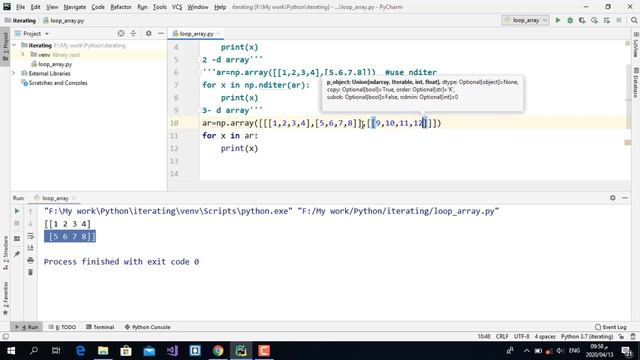Expand the venv folder
Image resolution: width=640 pixels, height=360 pixels.
click(x=23, y=54)
